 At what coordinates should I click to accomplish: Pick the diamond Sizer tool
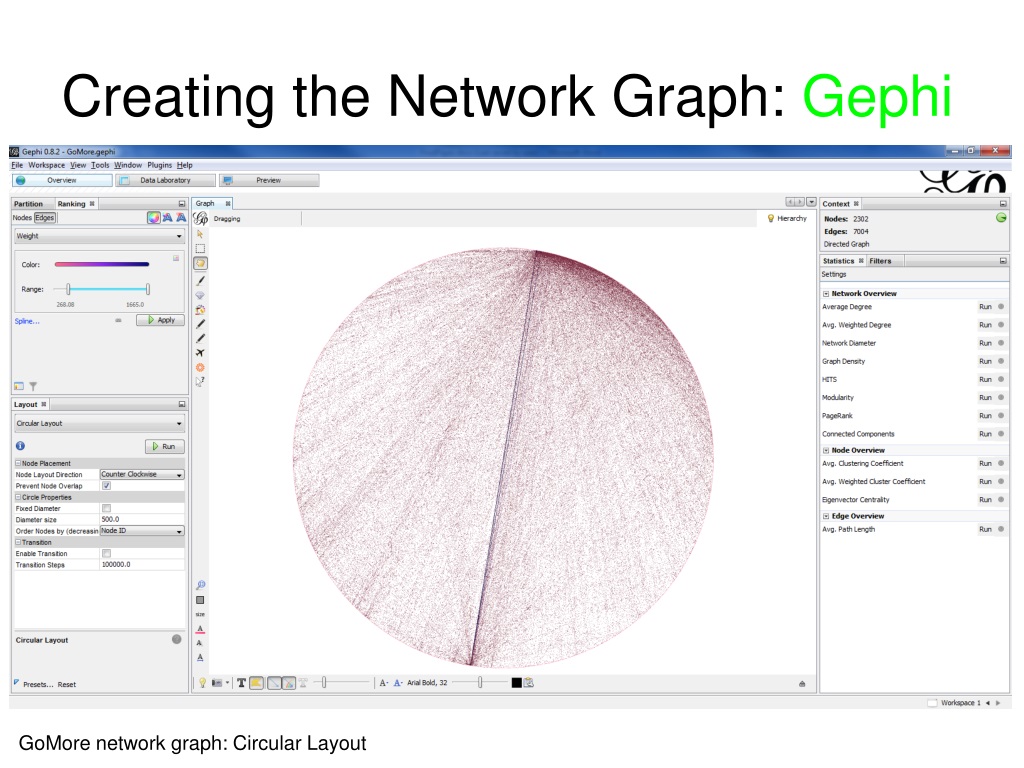point(200,295)
